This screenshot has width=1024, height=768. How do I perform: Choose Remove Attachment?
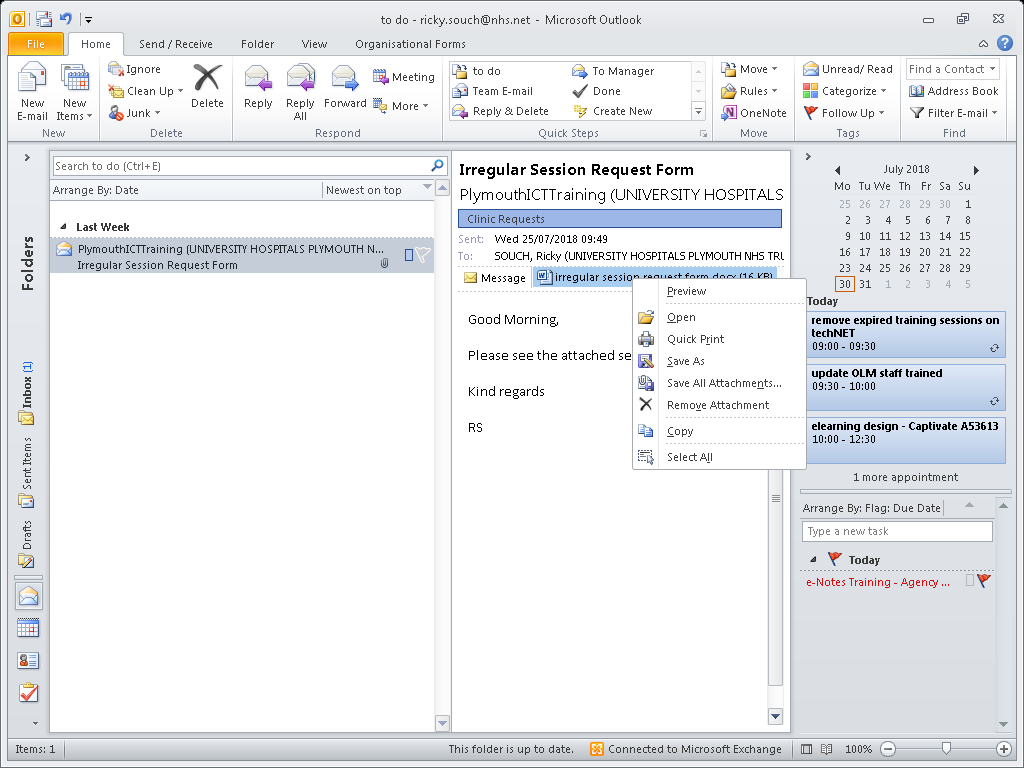[718, 405]
